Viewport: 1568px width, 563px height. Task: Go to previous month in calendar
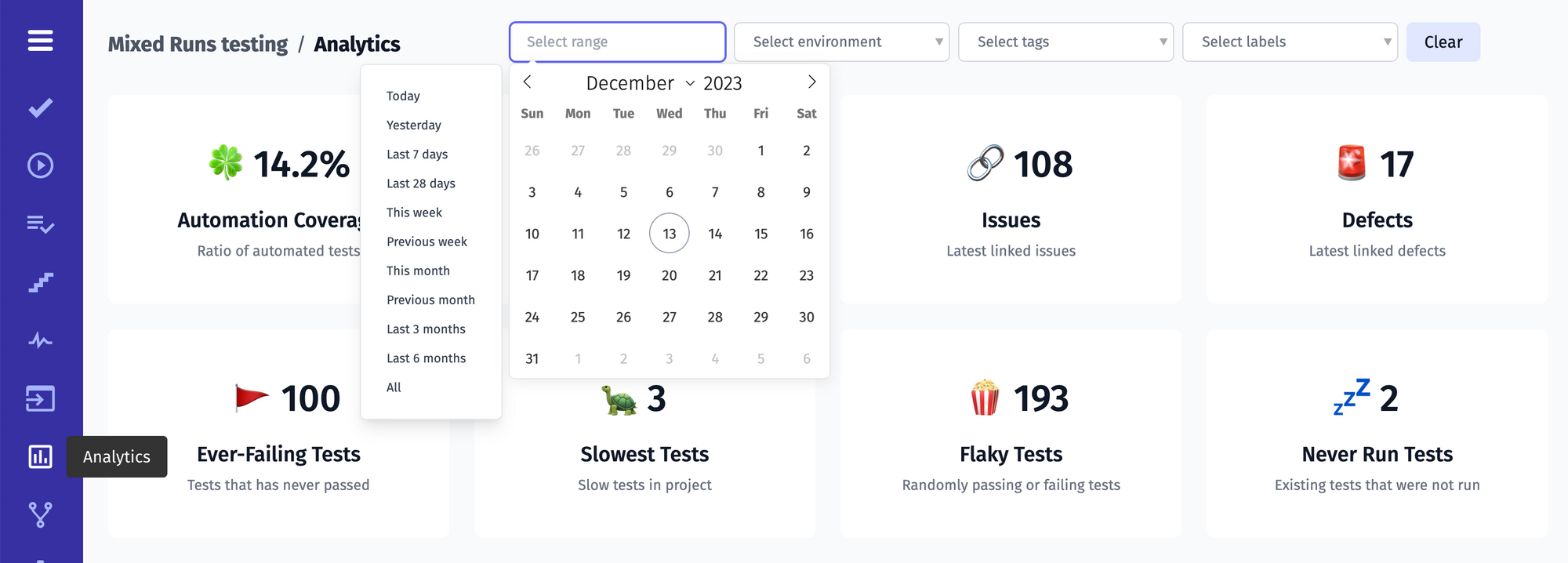[x=528, y=82]
